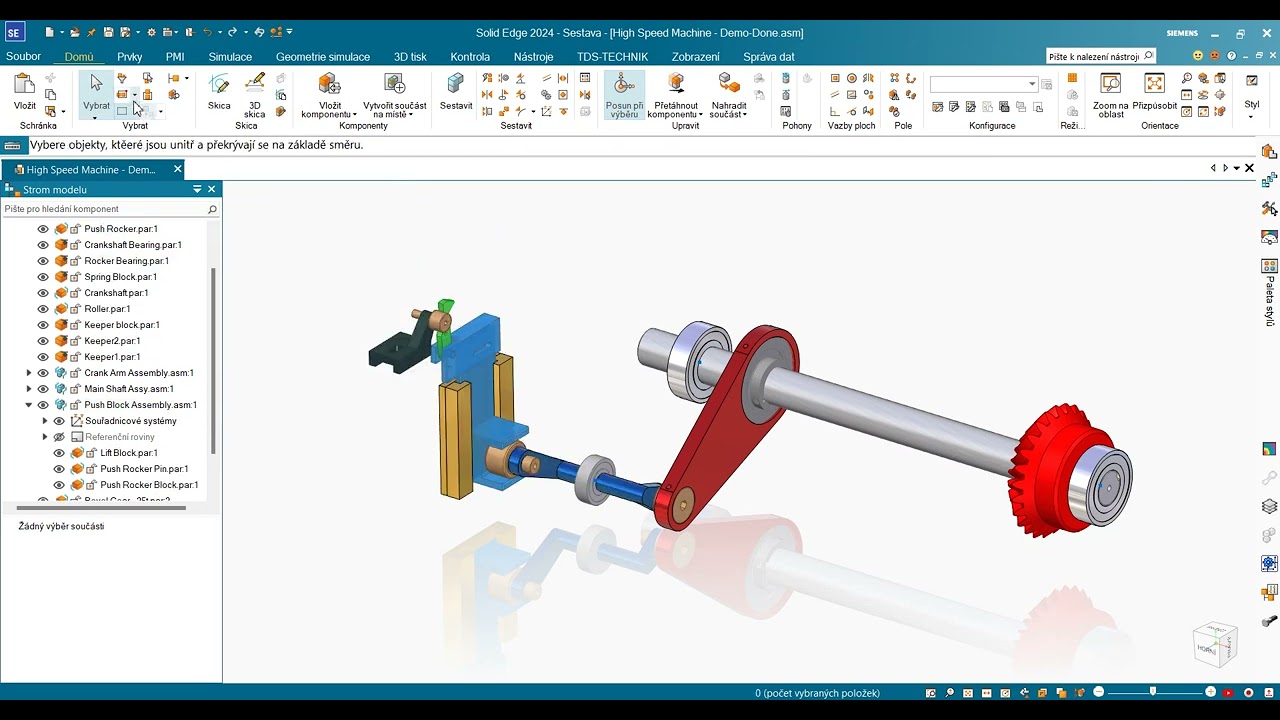Click the undo arrow in quick access toolbar
Screen dimensions: 1280x720
click(x=207, y=32)
